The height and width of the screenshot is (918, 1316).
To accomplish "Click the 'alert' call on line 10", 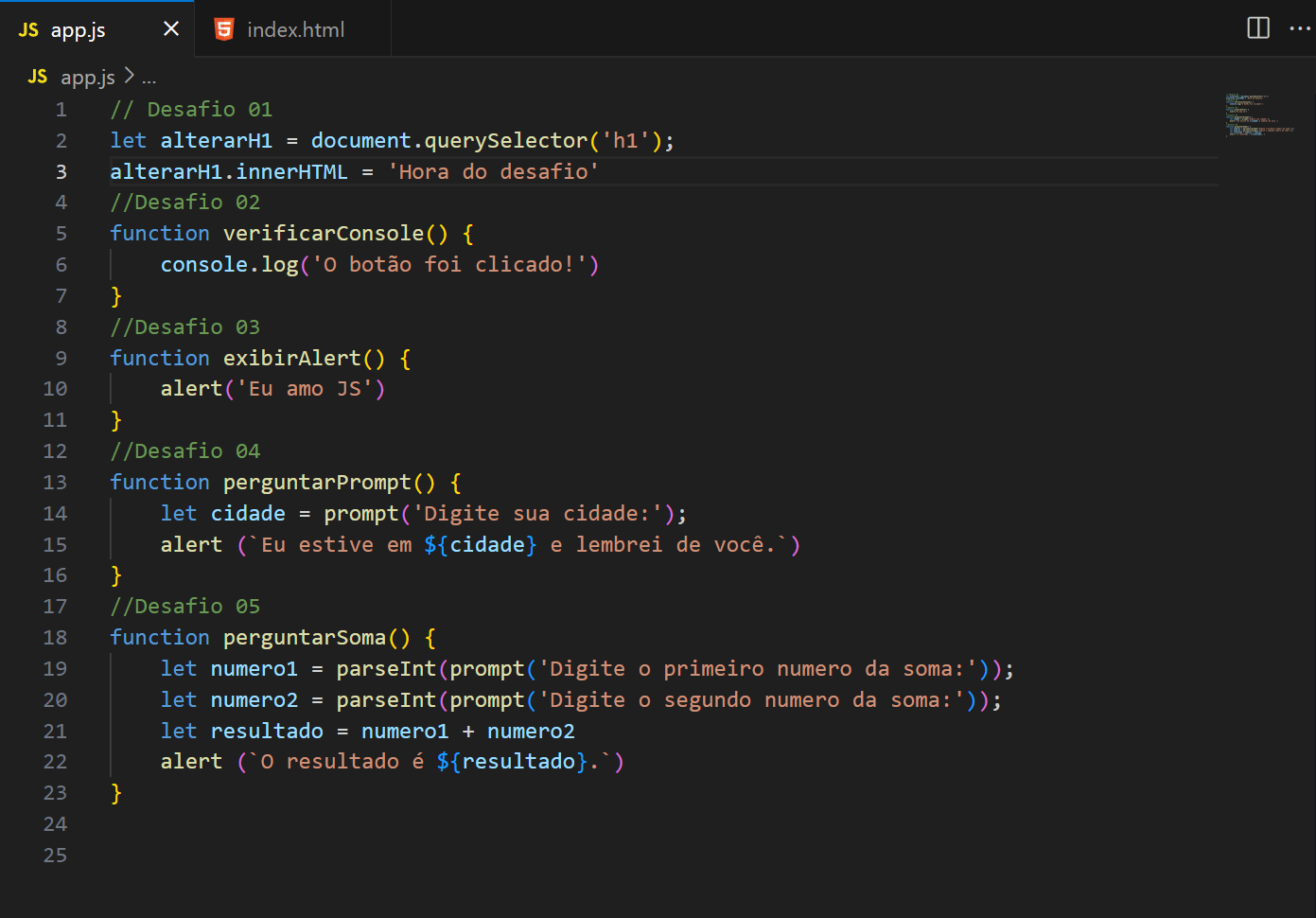I will (x=191, y=389).
